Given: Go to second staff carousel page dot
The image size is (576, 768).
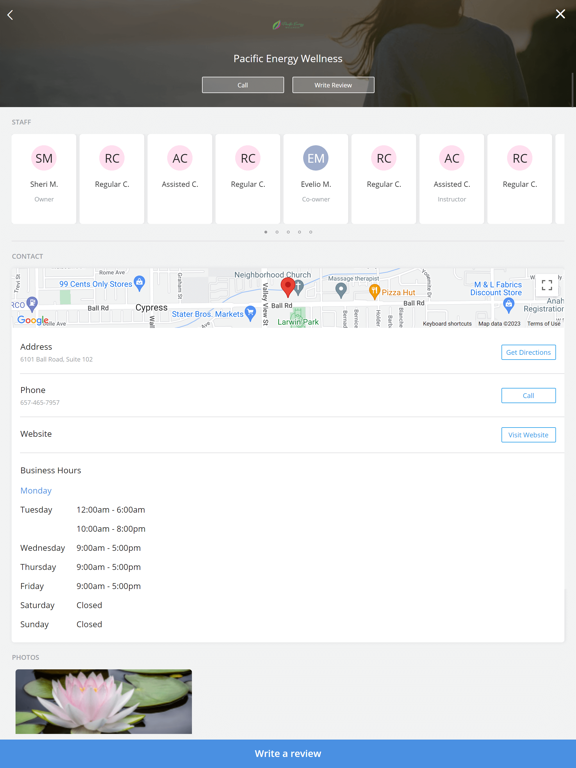Looking at the screenshot, I should 277,232.
